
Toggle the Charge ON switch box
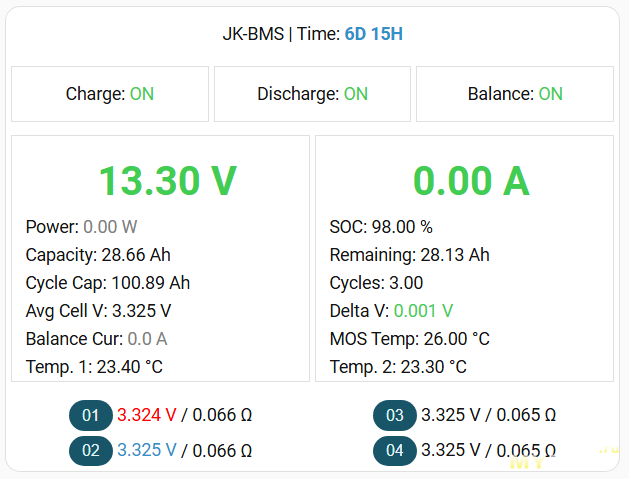110,94
